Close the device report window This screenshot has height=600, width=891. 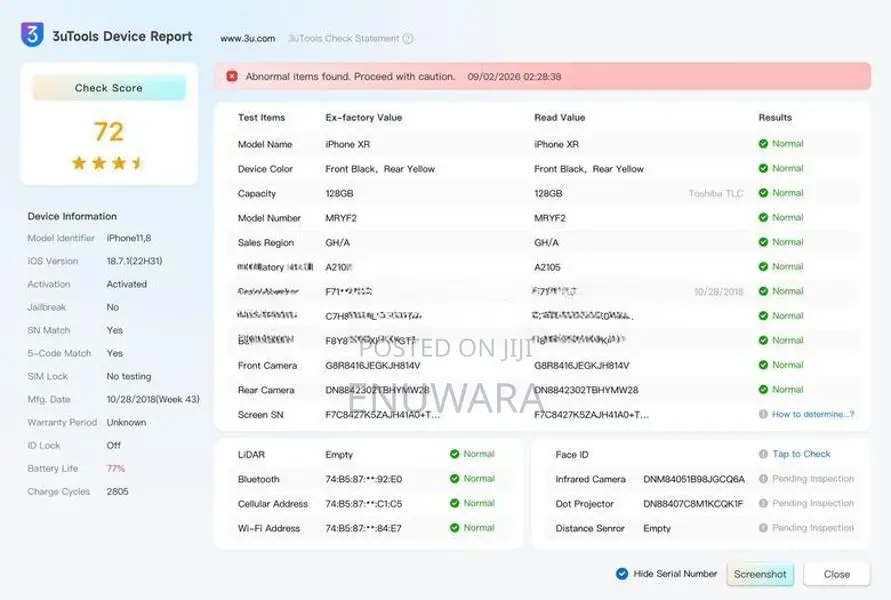pyautogui.click(x=836, y=574)
